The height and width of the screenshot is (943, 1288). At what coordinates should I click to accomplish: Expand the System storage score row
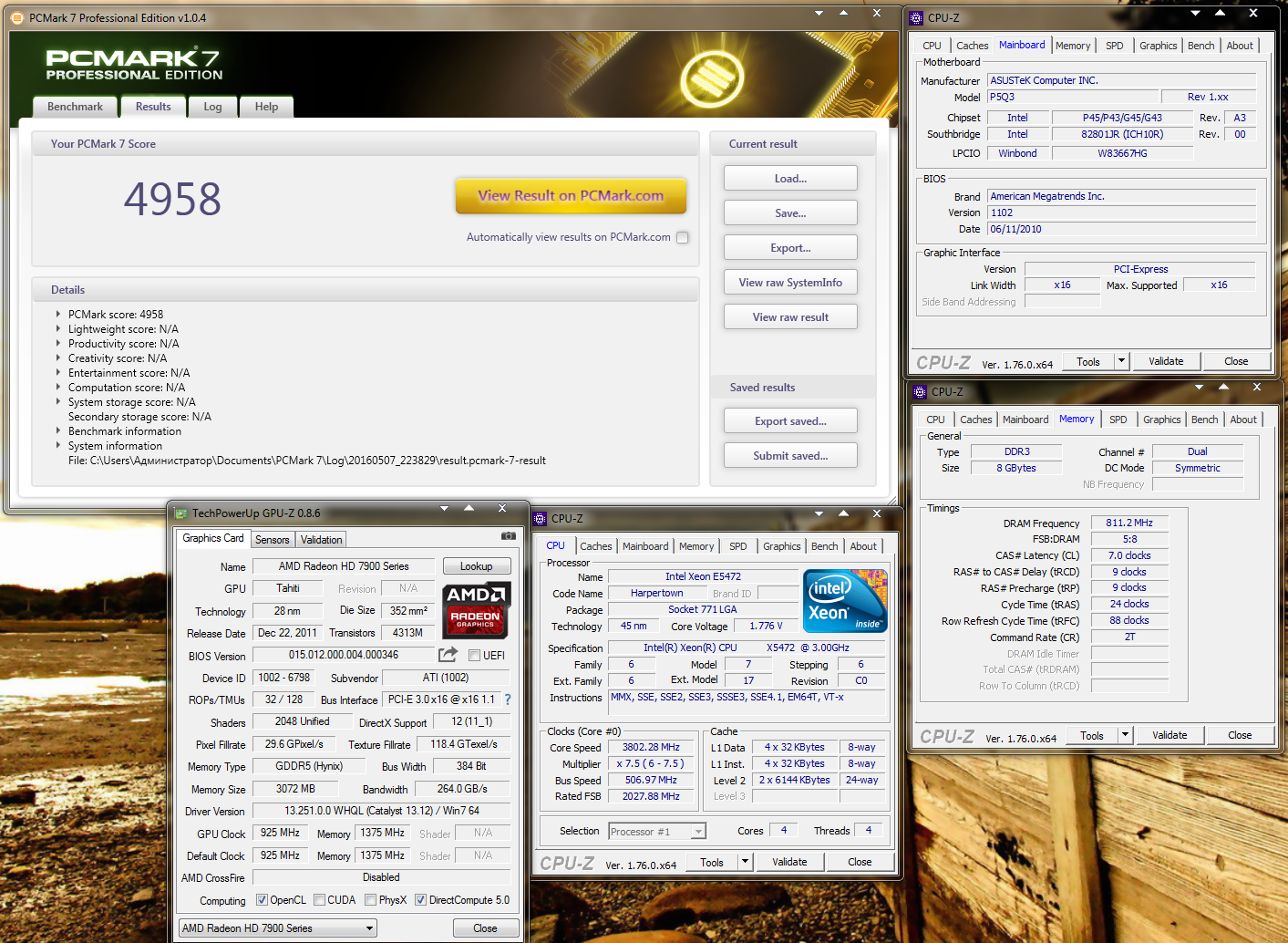(58, 401)
